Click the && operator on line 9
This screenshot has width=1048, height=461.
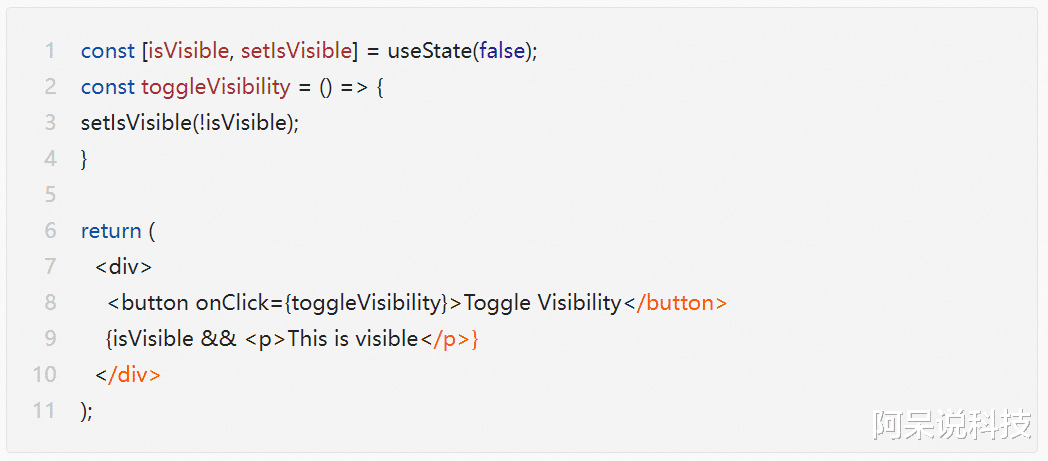click(219, 339)
